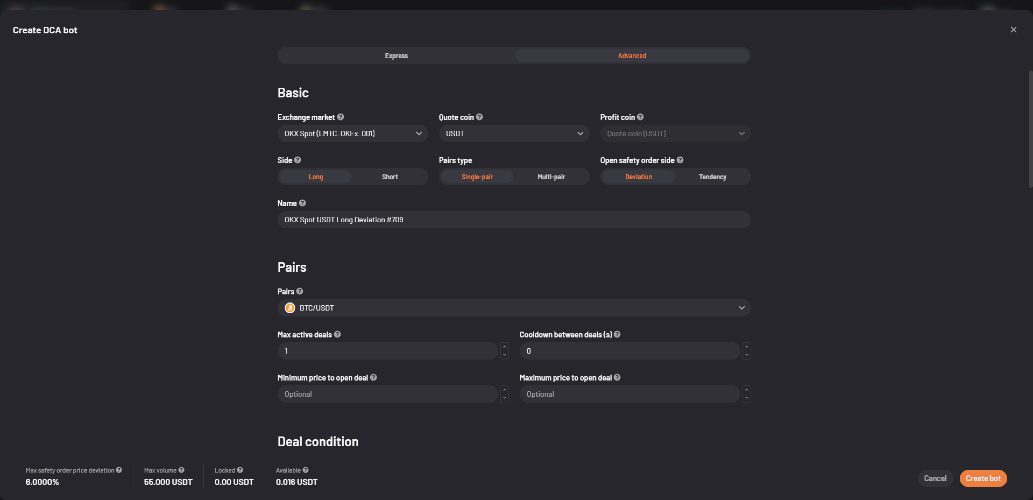Click the Max active deals help icon
The width and height of the screenshot is (1033, 500).
[x=337, y=335]
